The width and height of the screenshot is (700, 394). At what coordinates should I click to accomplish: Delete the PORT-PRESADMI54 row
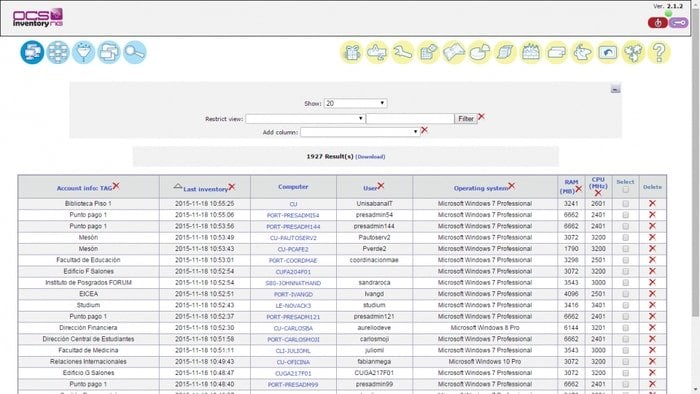click(x=652, y=215)
